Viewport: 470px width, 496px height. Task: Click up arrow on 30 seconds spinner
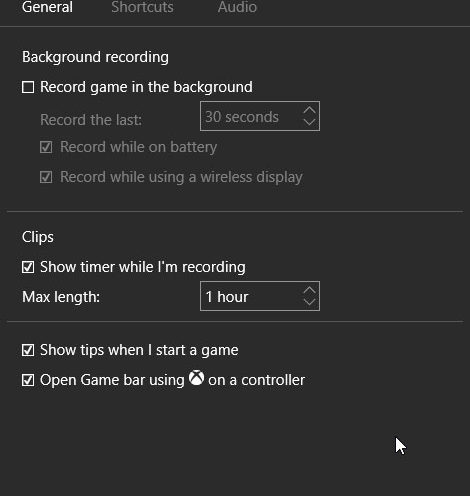tap(309, 110)
